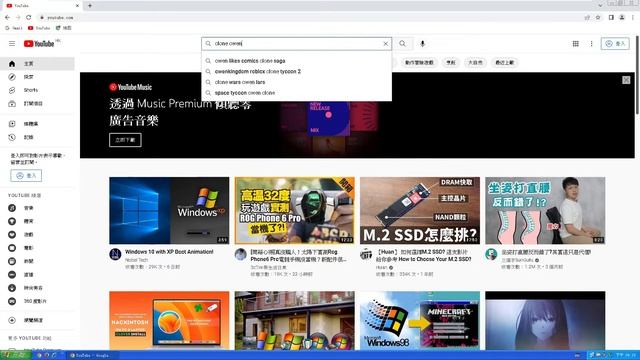The image size is (640, 360).
Task: Open the M.2 SSD怎麼挑 video thumbnail
Action: pyautogui.click(x=420, y=211)
